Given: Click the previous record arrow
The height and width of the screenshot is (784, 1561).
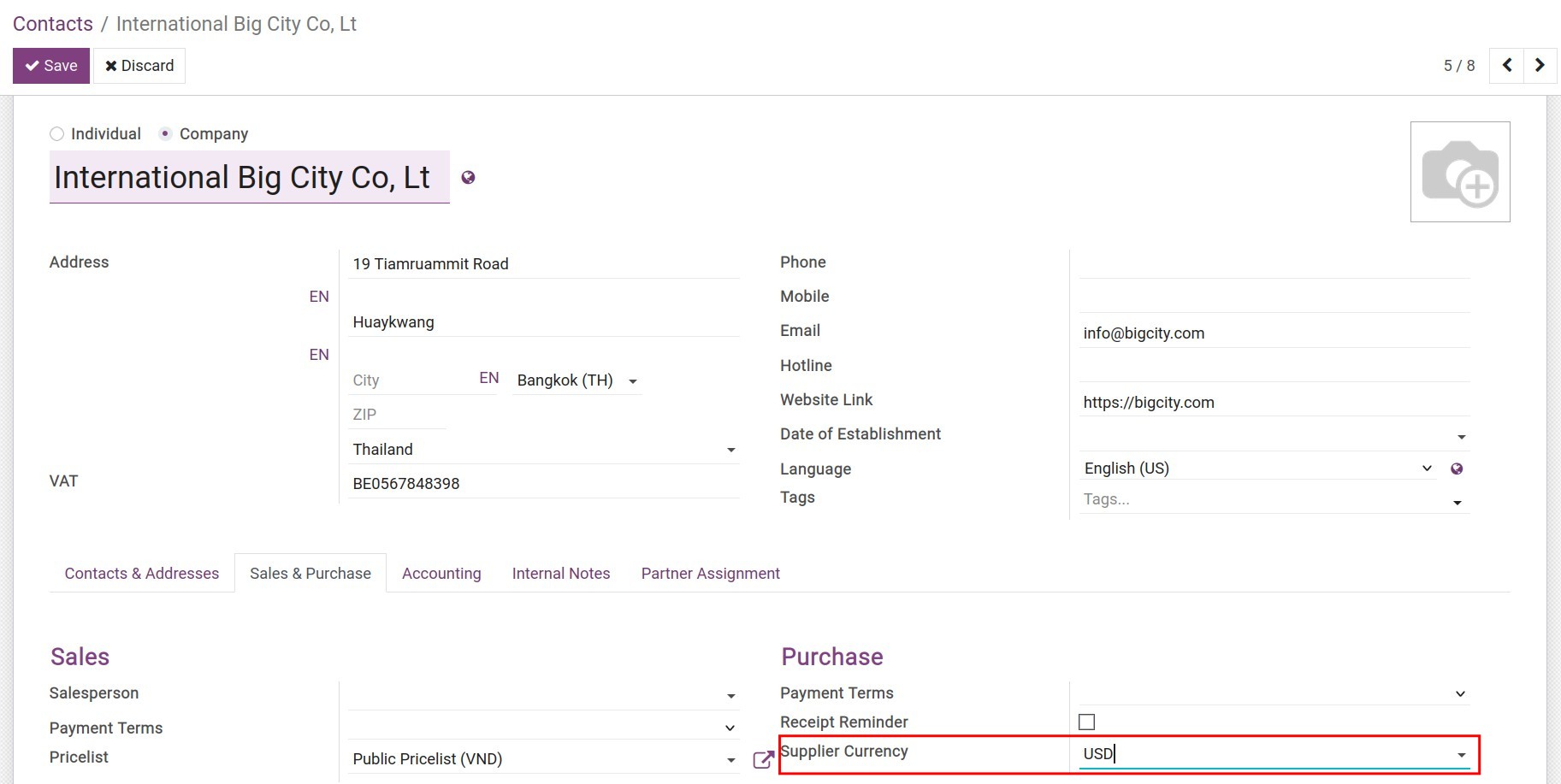Looking at the screenshot, I should coord(1506,66).
